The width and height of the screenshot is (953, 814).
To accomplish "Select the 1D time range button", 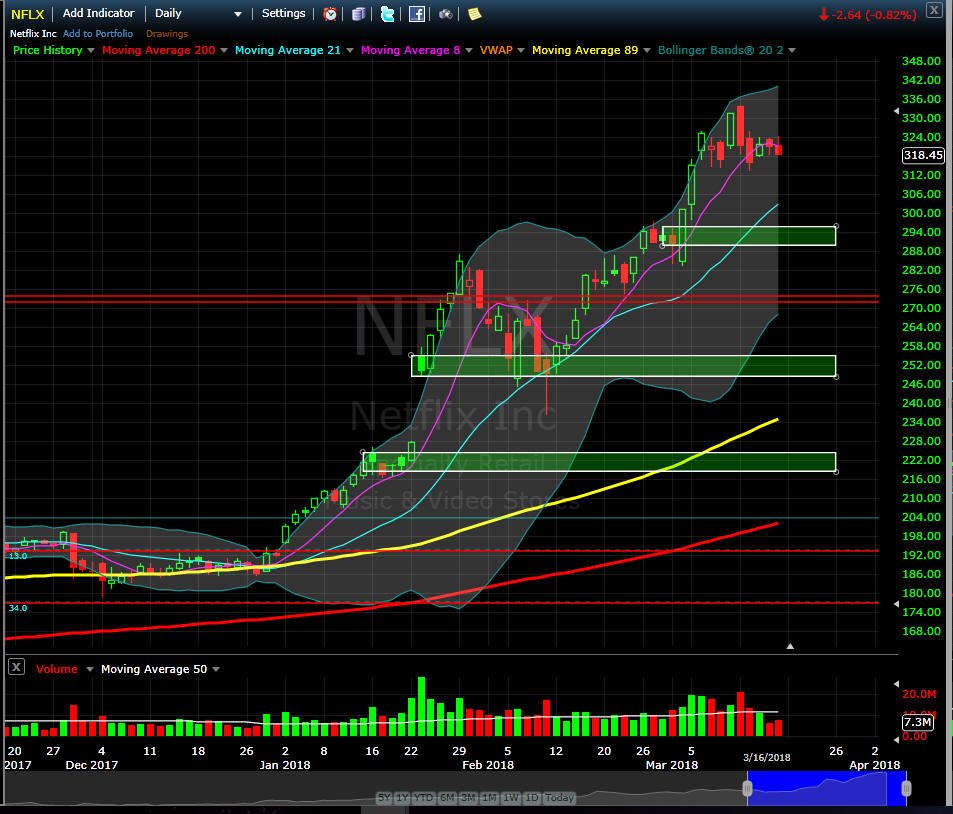I will tap(532, 797).
